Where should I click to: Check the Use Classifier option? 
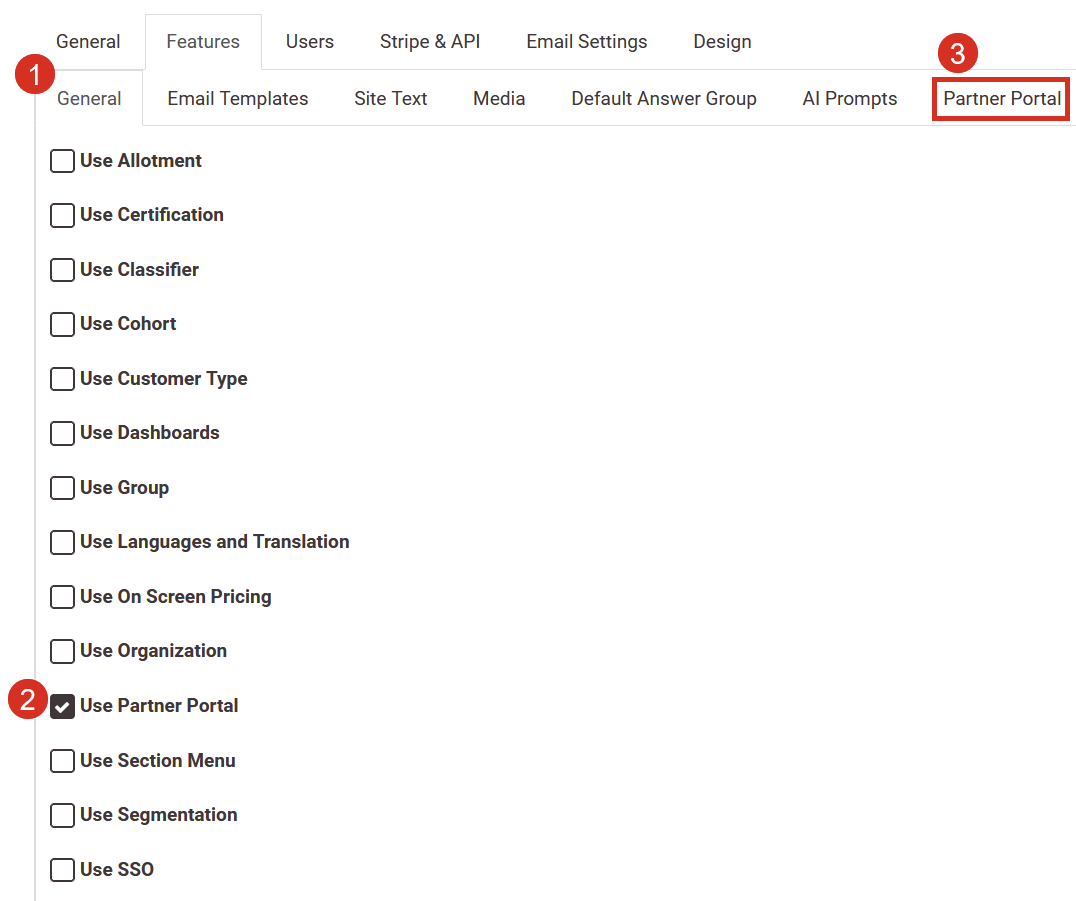63,270
